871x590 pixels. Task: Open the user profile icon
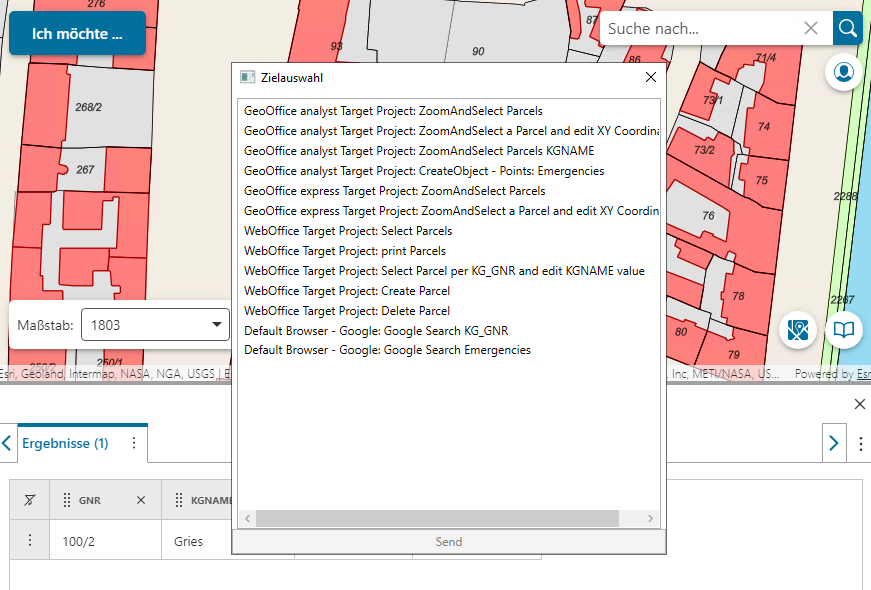point(844,73)
